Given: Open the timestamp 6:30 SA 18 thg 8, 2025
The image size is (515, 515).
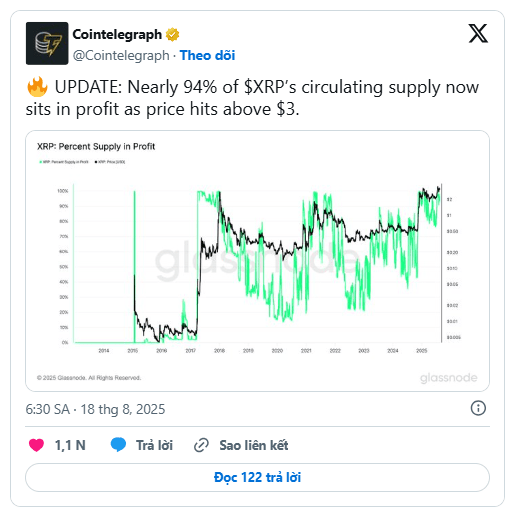Looking at the screenshot, I should pos(95,409).
